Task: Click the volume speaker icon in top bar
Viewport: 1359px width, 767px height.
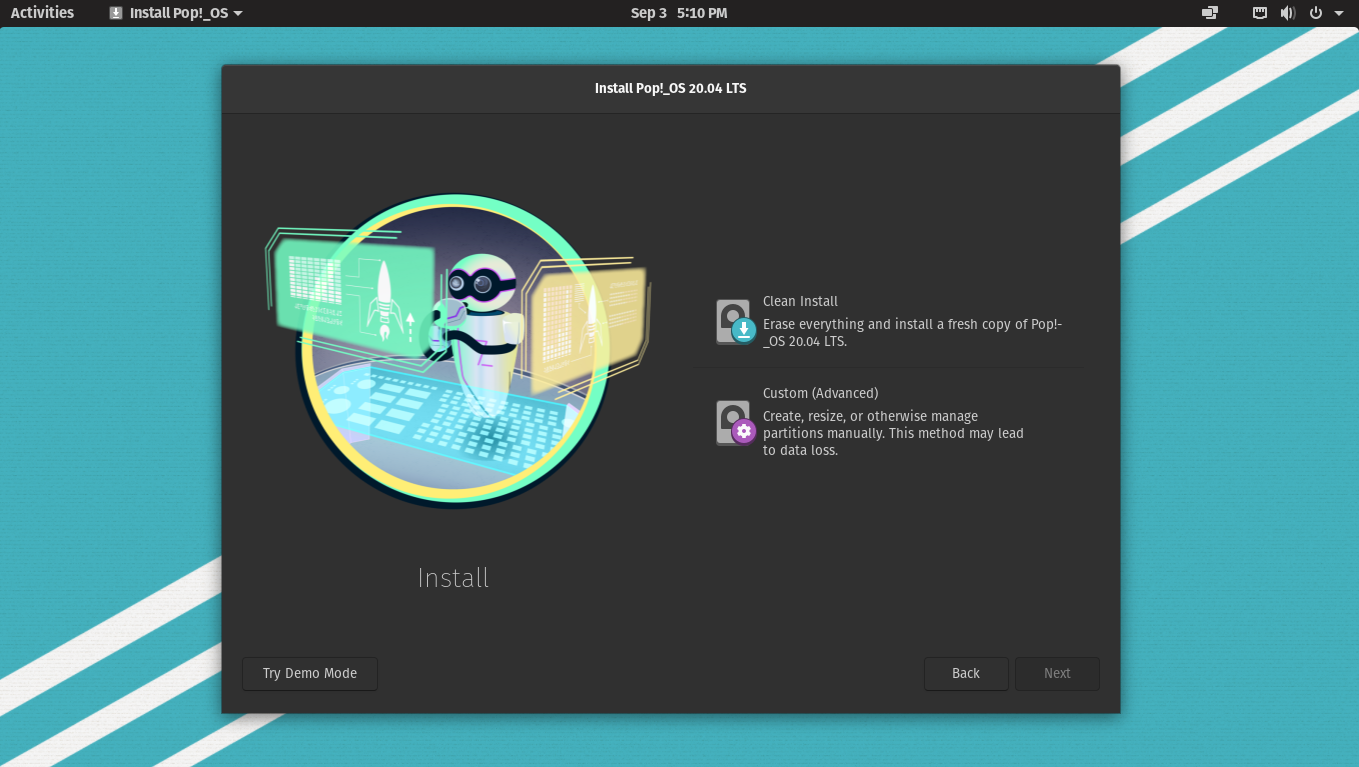Action: (x=1287, y=13)
